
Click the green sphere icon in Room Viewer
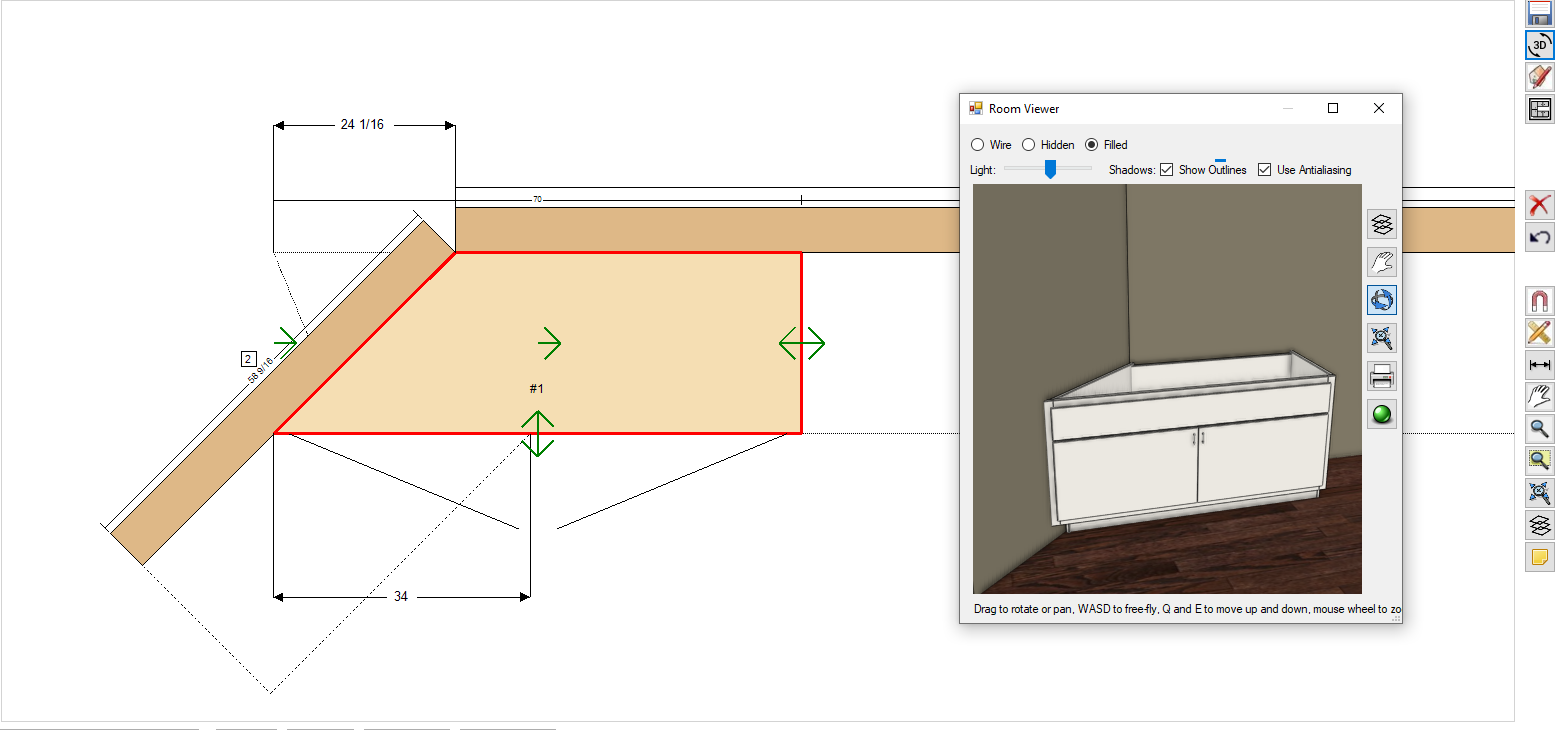(x=1382, y=414)
